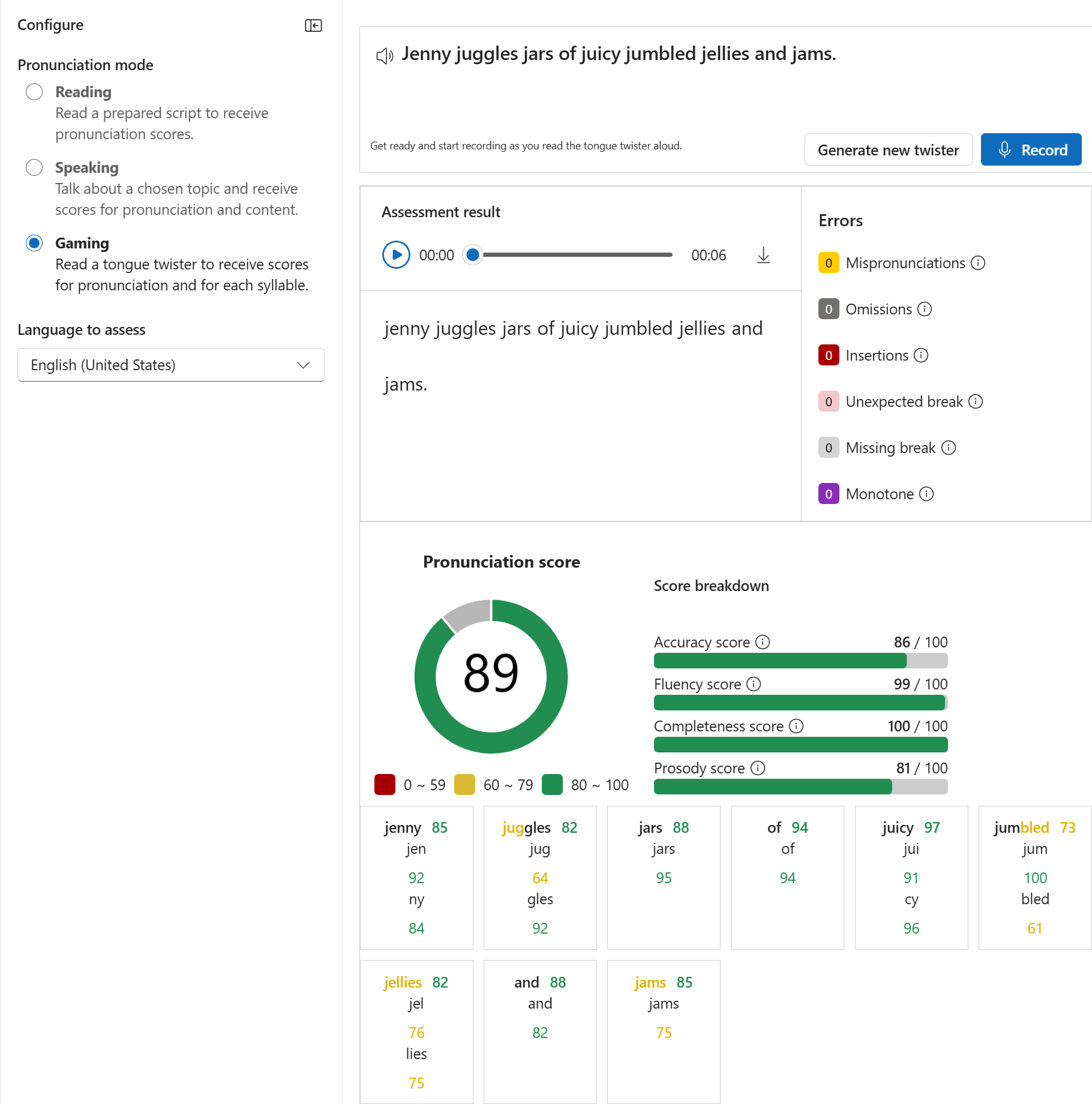This screenshot has width=1092, height=1104.
Task: Click the 'juicy' word score card
Action: 911,878
